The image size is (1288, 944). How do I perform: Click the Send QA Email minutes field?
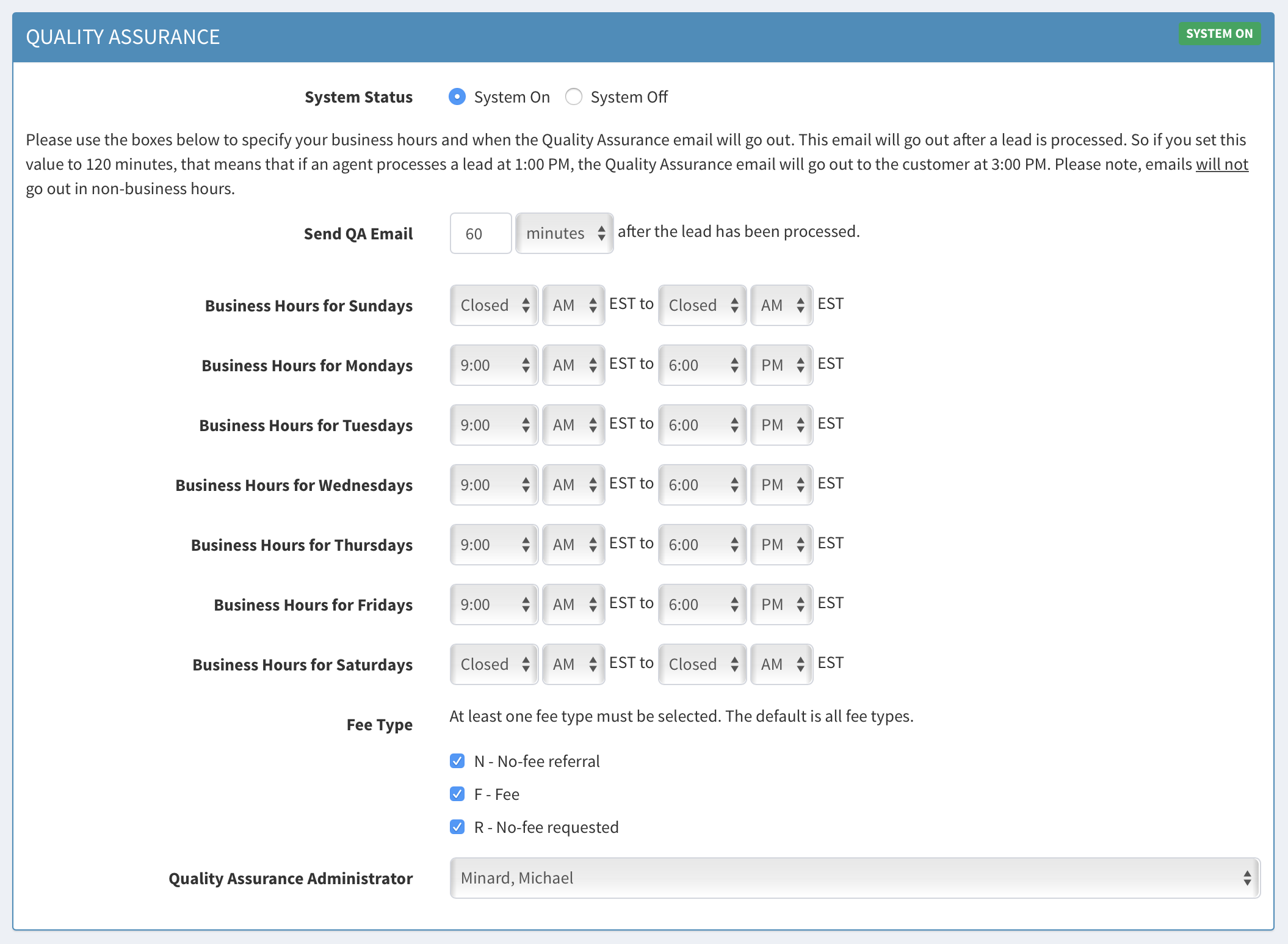[x=480, y=233]
